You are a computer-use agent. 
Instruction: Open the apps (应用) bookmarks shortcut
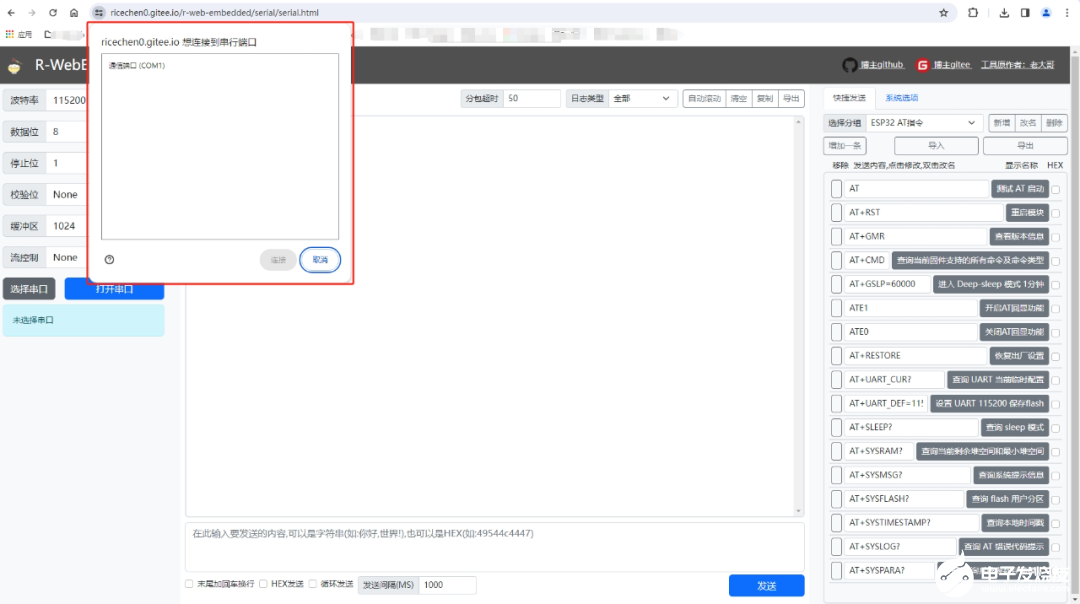(x=20, y=34)
